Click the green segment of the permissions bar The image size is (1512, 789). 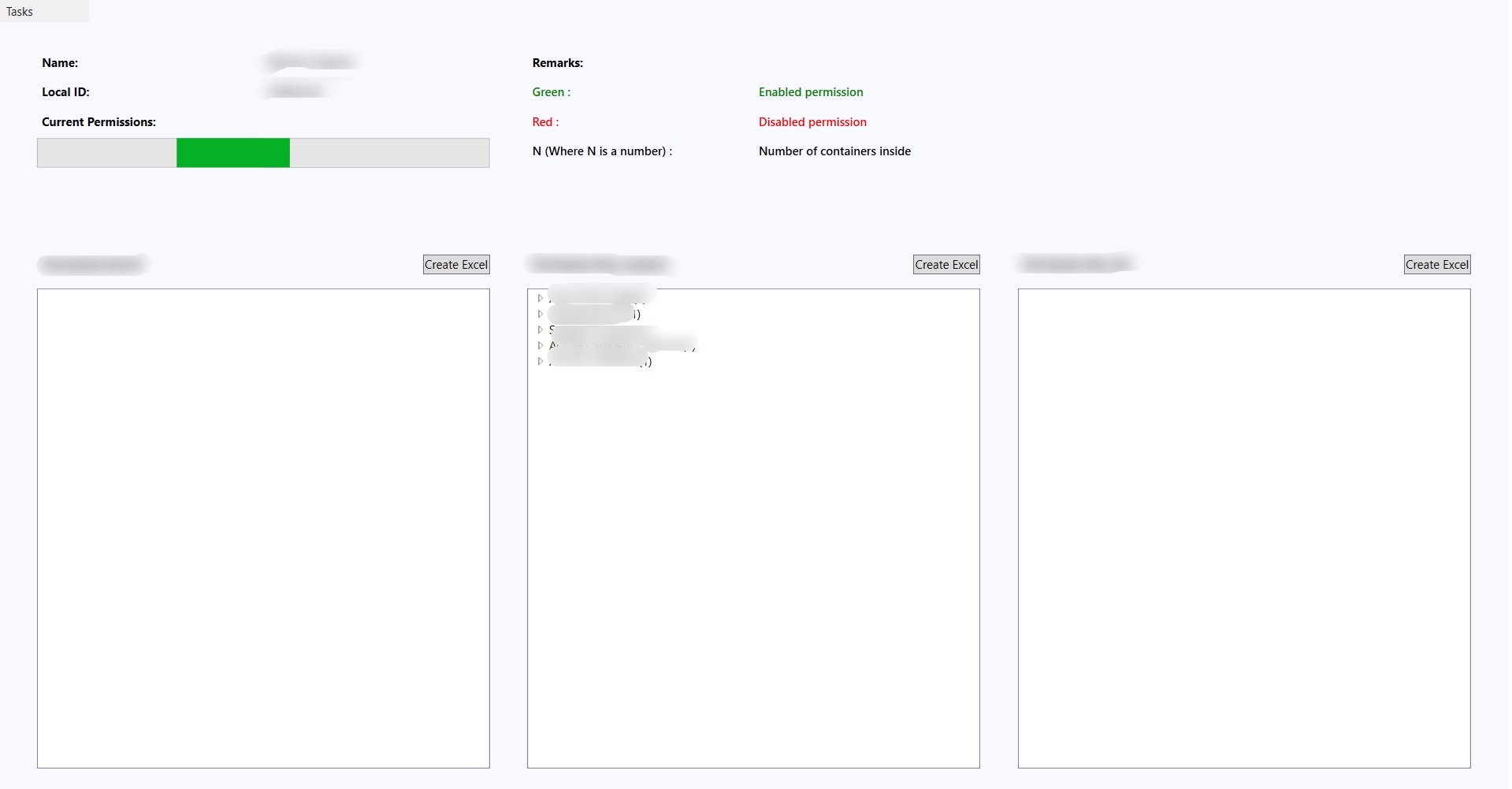pos(233,153)
